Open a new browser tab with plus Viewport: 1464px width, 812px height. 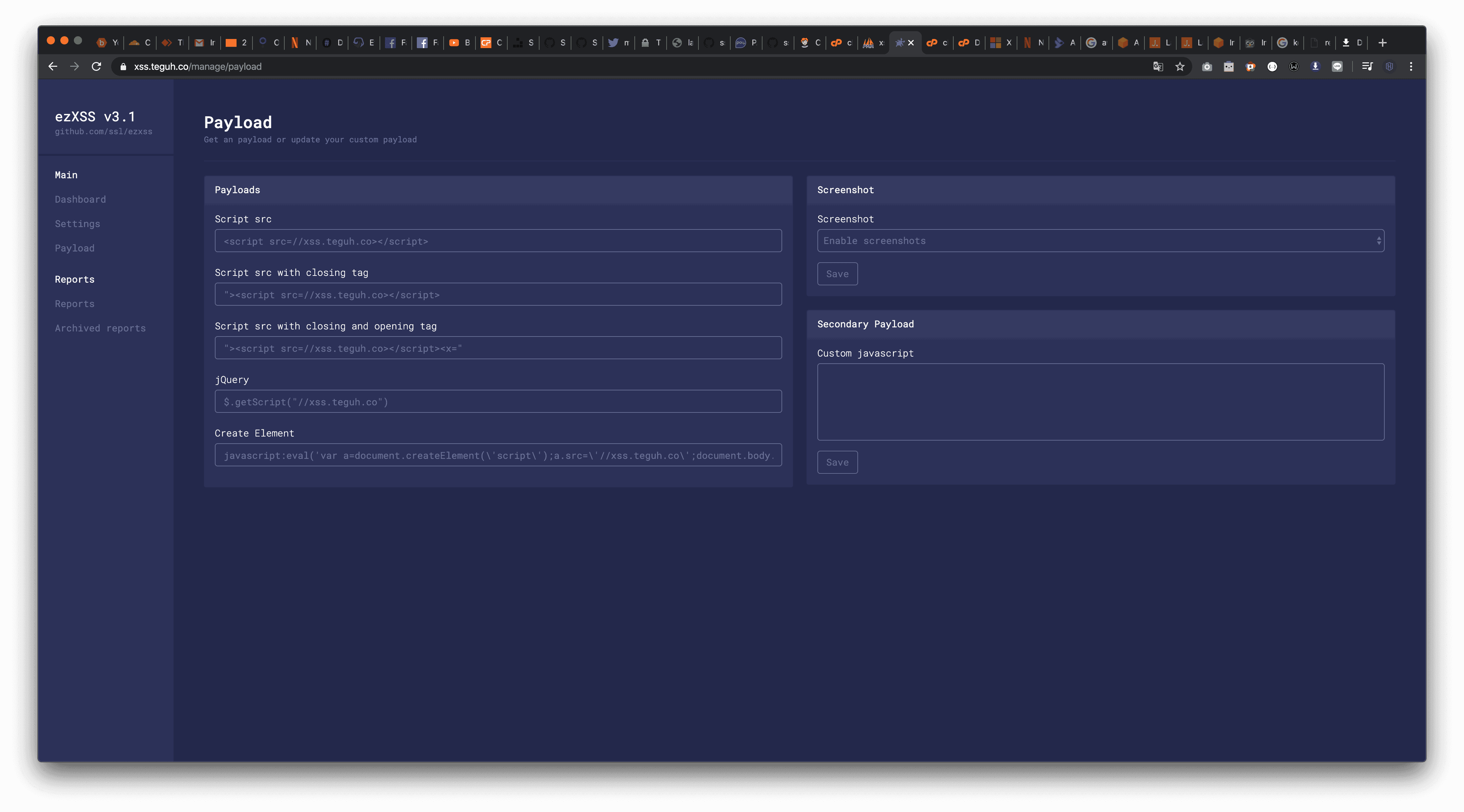coord(1383,43)
